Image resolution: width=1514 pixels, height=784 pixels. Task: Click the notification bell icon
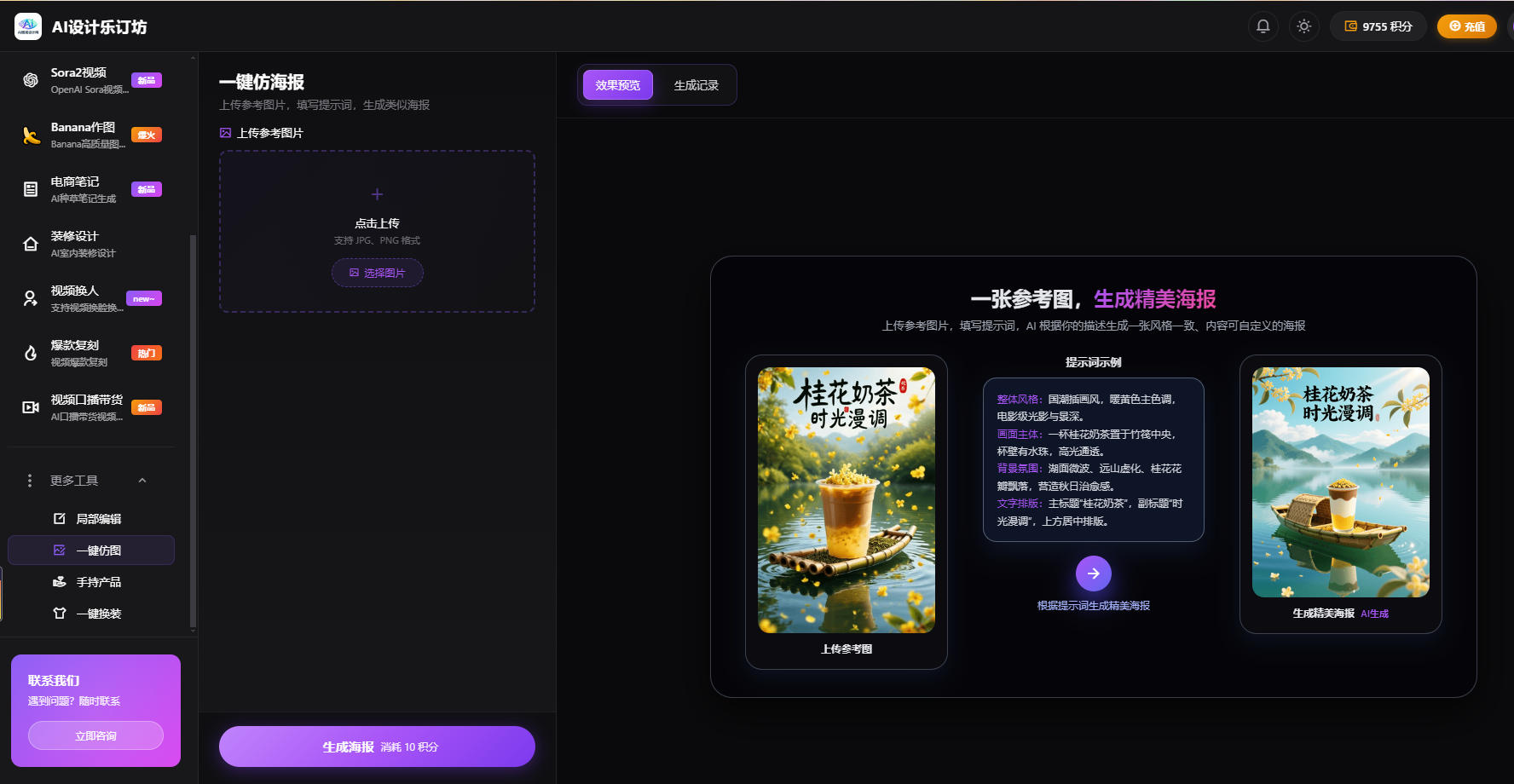(1263, 26)
